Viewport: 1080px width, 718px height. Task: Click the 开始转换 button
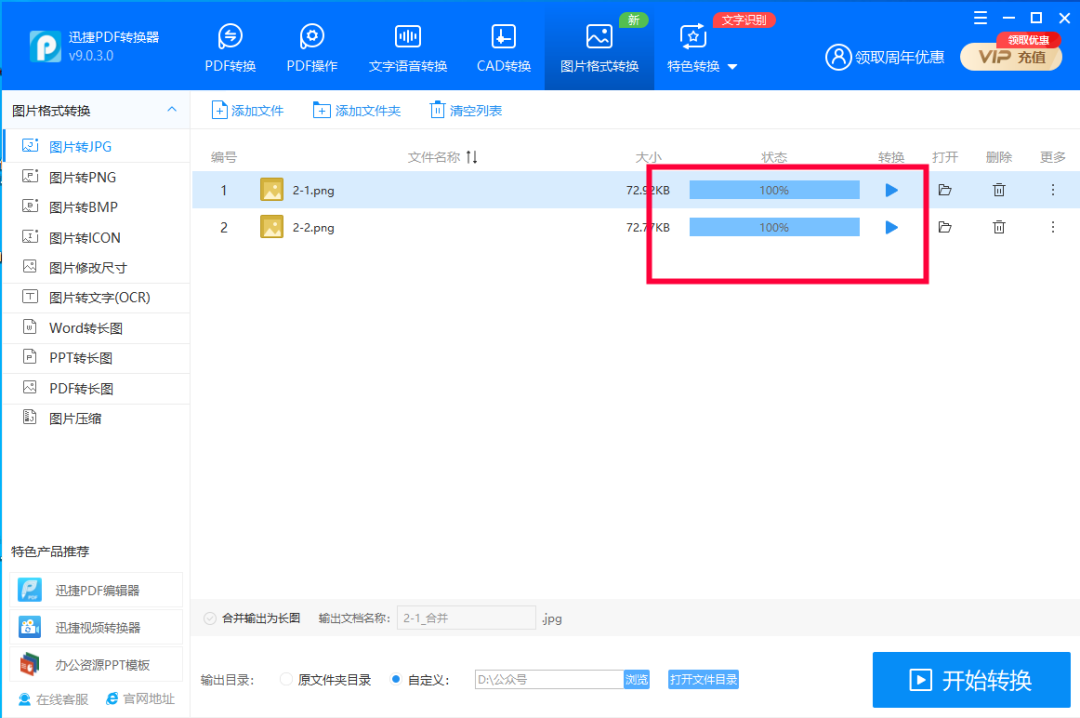[x=971, y=680]
